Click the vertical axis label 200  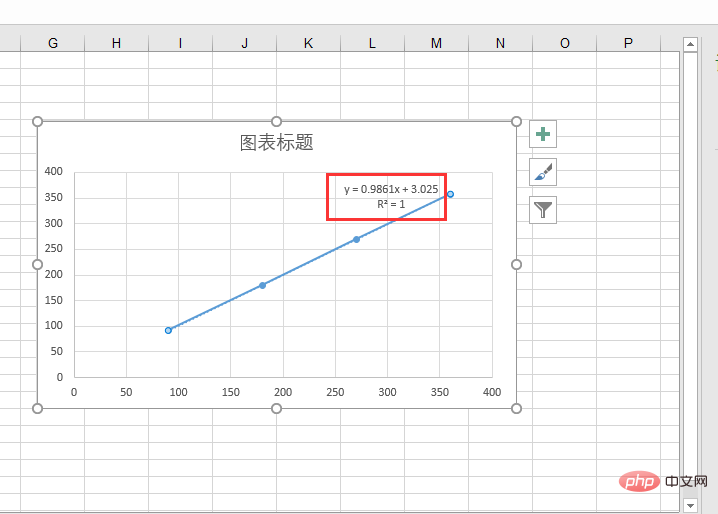tap(54, 274)
